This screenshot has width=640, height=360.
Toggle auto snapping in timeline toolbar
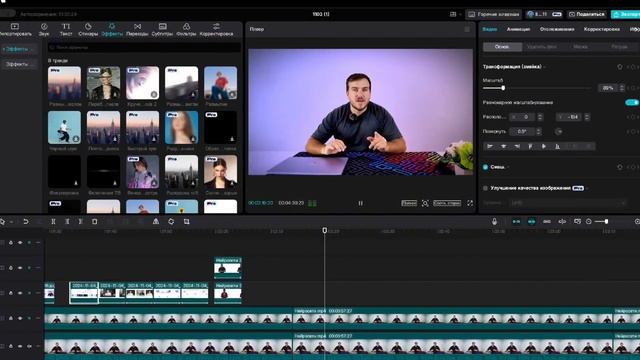point(531,222)
